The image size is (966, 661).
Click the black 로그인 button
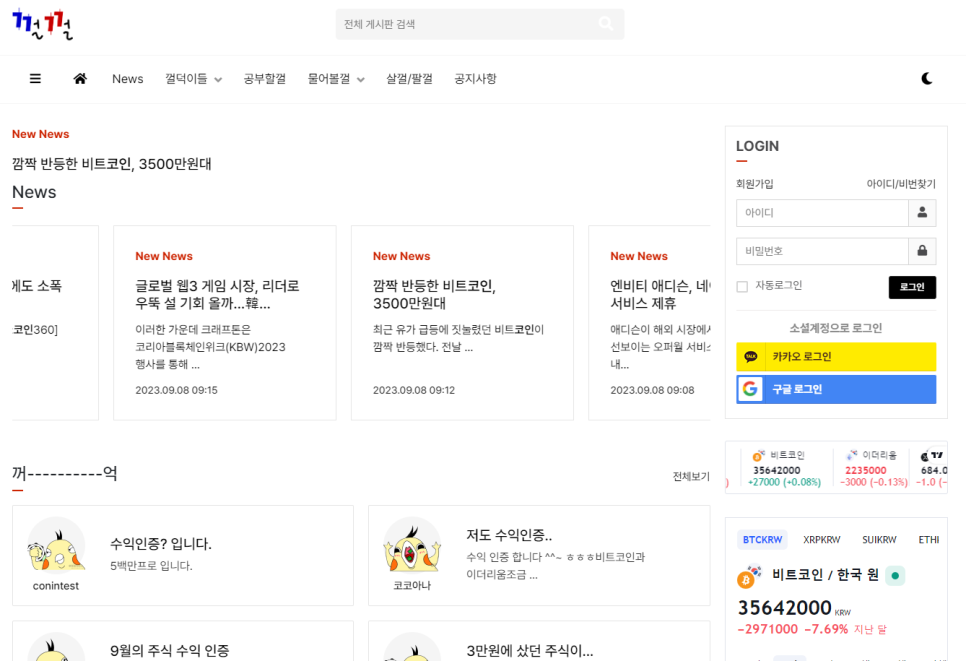click(912, 287)
